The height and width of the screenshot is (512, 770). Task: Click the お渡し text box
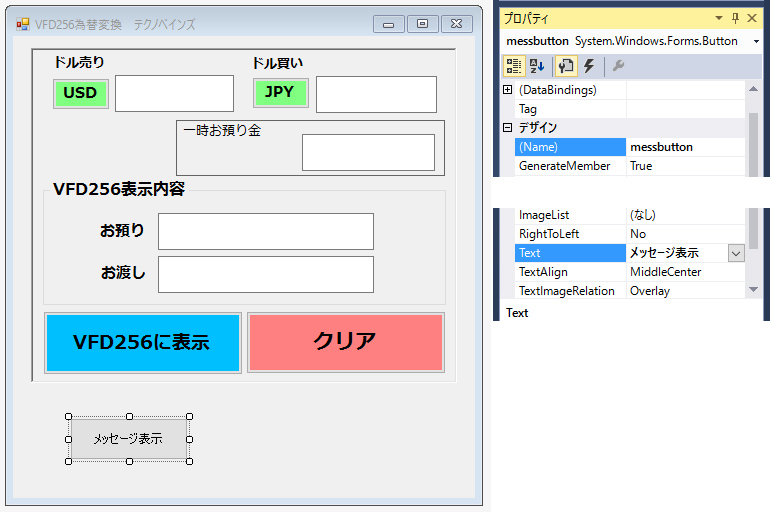(266, 274)
